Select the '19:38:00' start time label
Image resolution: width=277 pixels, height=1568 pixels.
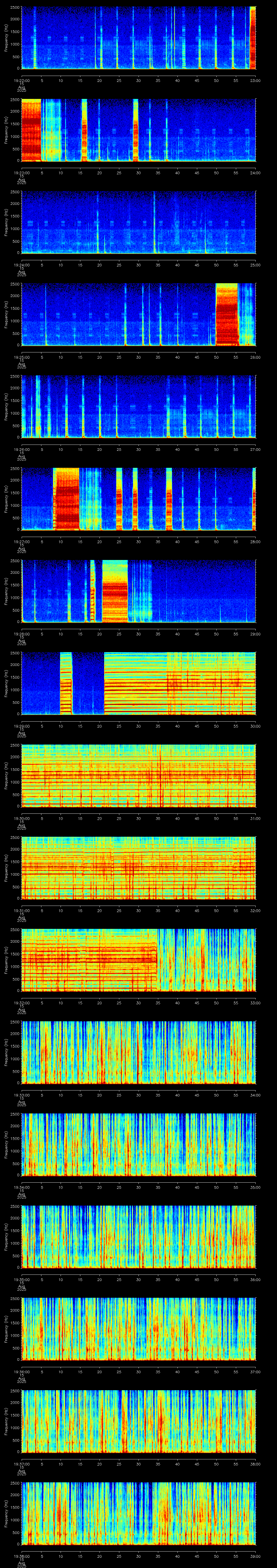pyautogui.click(x=21, y=1556)
